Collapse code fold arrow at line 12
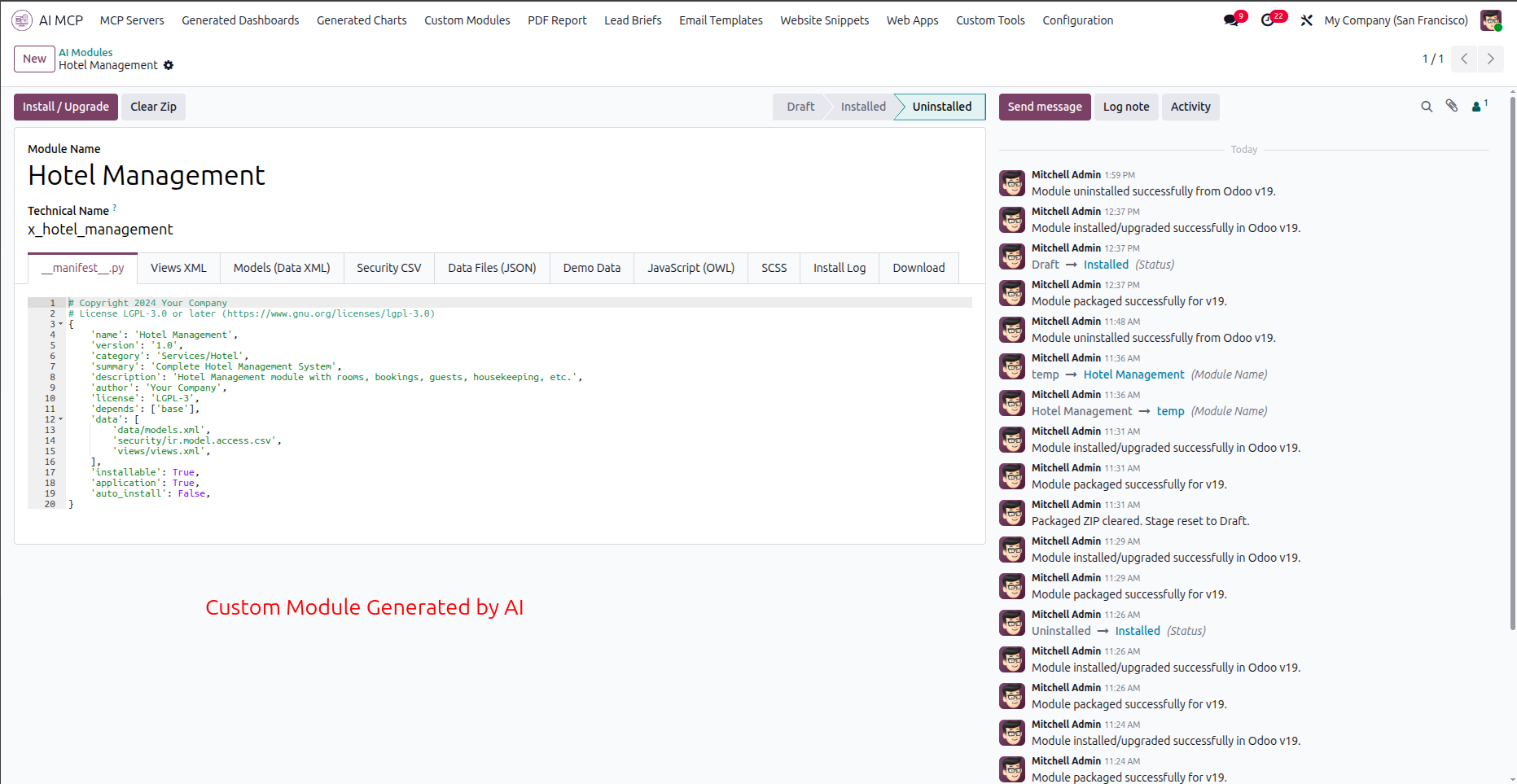Image resolution: width=1517 pixels, height=784 pixels. tap(60, 419)
